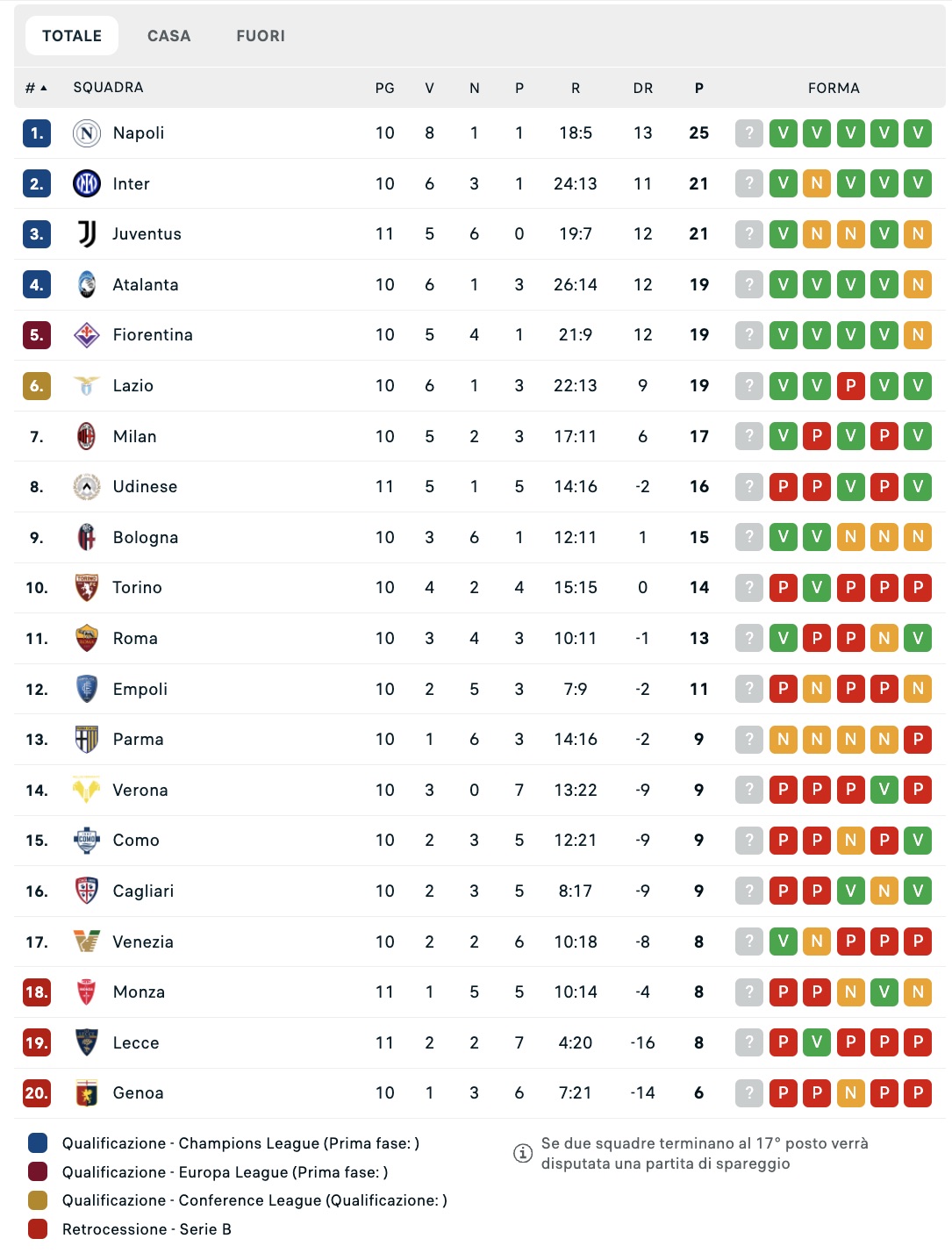Switch to the FUORI tab
The width and height of the screenshot is (952, 1253).
click(261, 36)
